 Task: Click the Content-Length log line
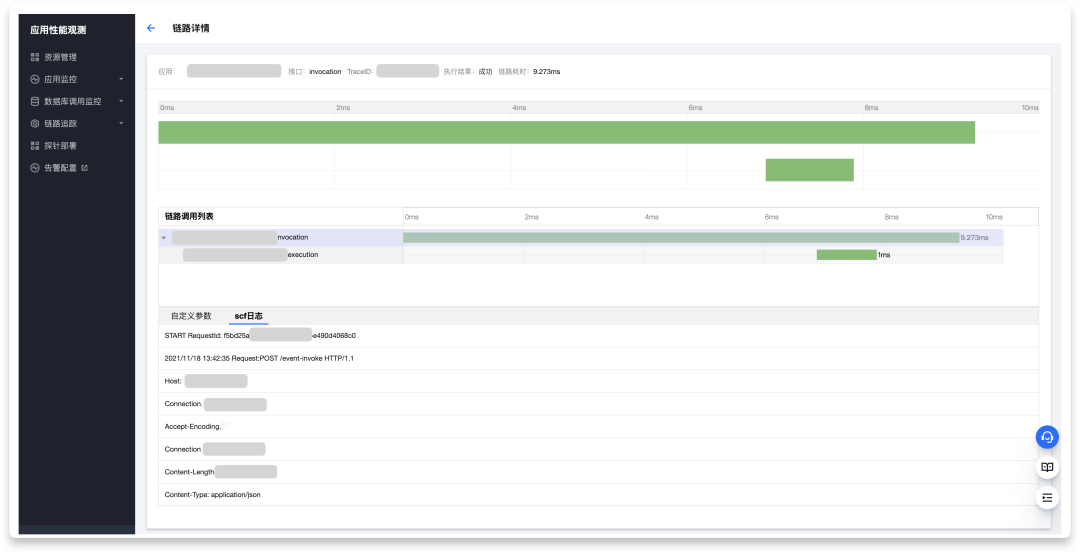(x=598, y=472)
